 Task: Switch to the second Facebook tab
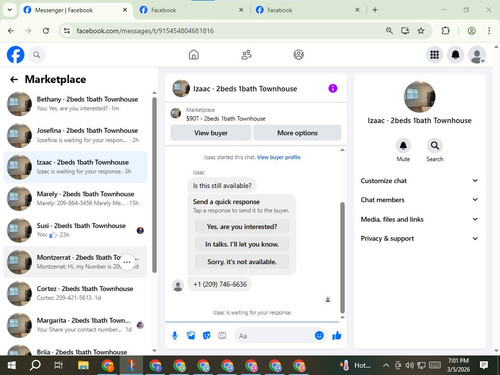tap(191, 10)
